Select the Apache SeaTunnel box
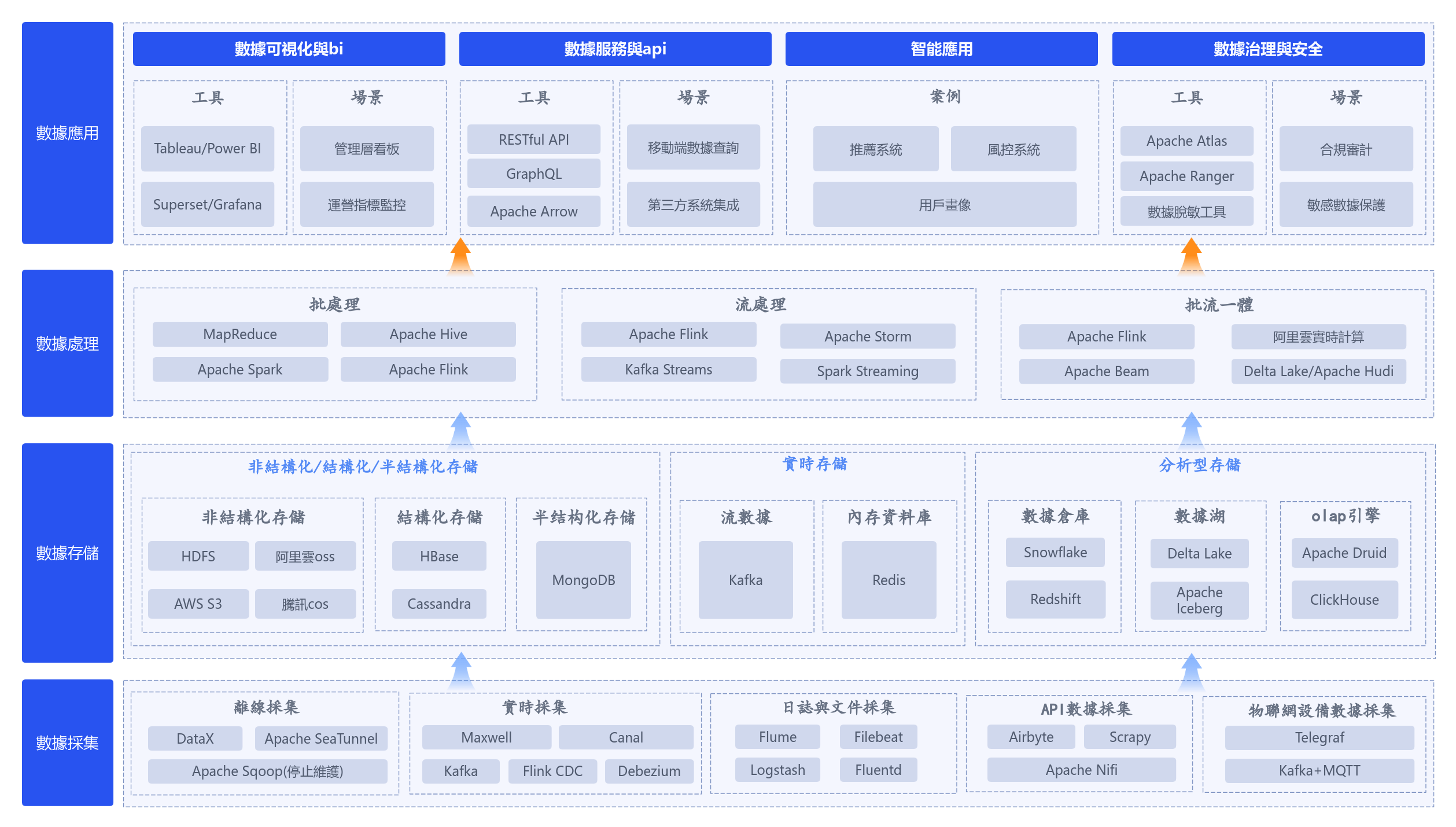Image resolution: width=1456 pixels, height=827 pixels. (x=321, y=738)
